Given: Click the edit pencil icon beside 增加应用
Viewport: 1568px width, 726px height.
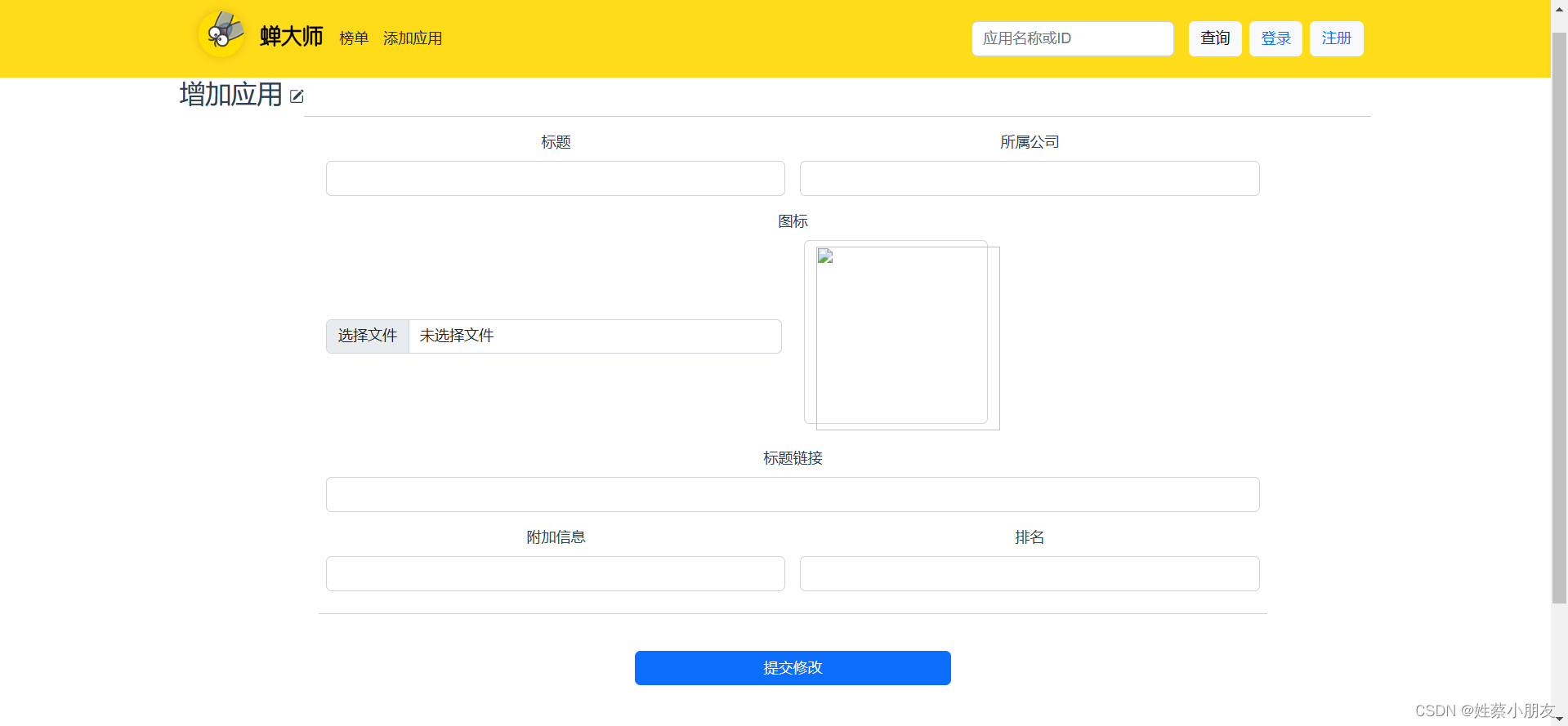Looking at the screenshot, I should [x=297, y=96].
